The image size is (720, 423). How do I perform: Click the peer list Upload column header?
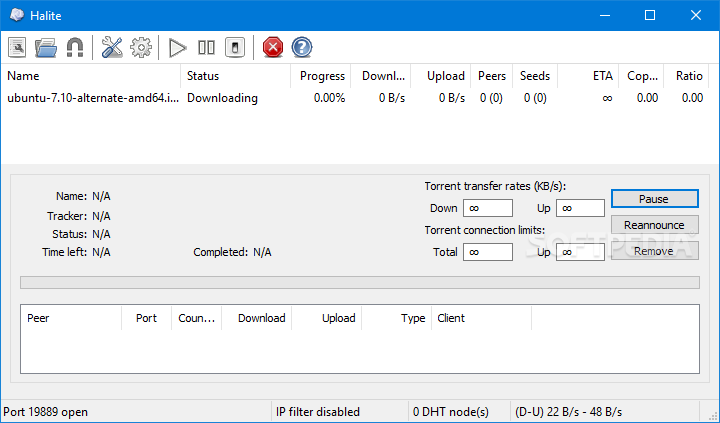[326, 318]
